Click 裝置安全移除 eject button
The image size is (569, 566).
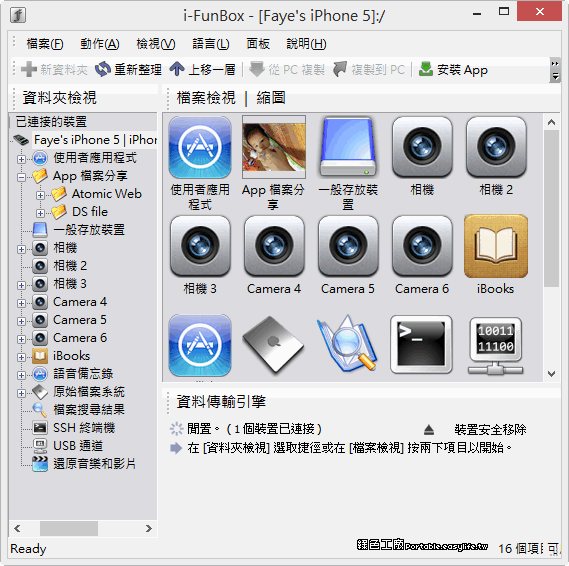point(475,430)
